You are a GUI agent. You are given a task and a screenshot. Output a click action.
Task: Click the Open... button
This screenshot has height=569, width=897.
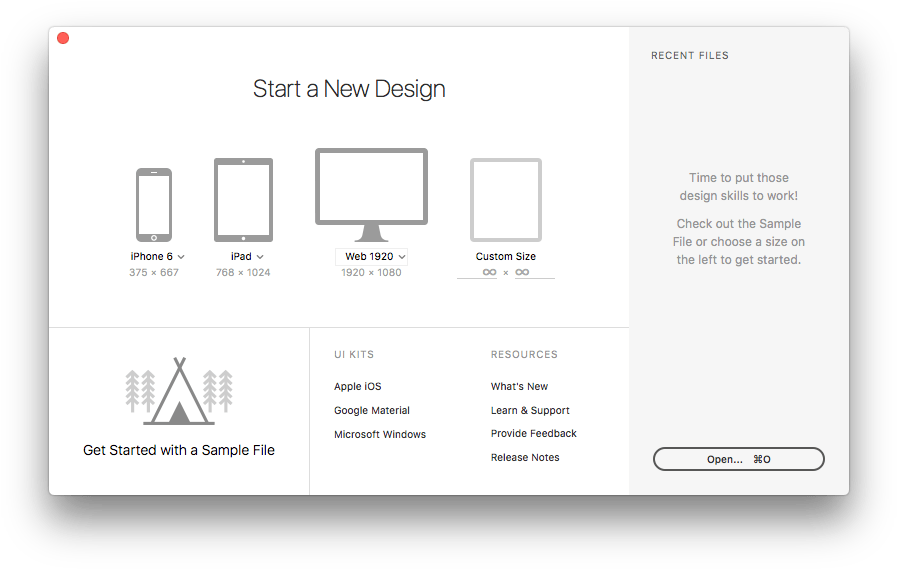(x=738, y=459)
